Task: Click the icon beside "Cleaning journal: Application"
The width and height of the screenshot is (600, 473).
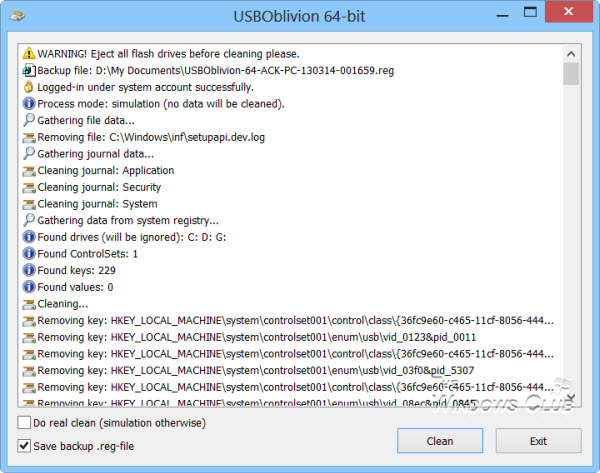Action: (29, 171)
